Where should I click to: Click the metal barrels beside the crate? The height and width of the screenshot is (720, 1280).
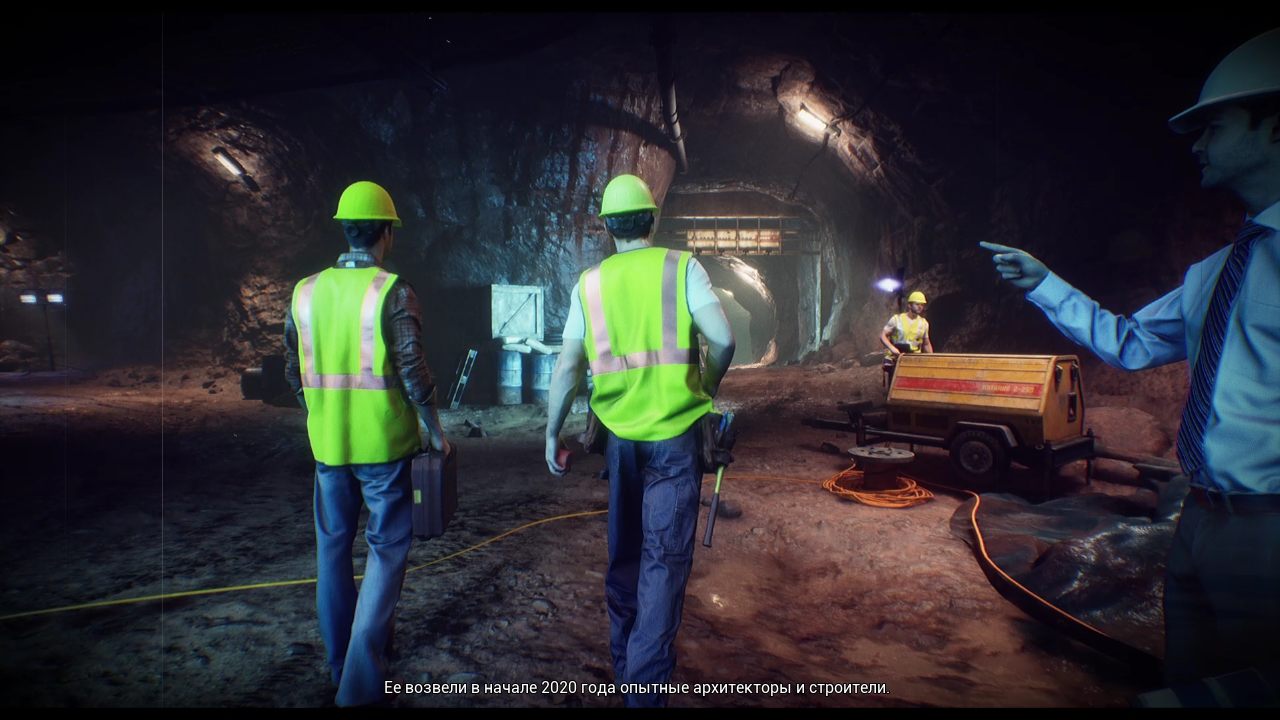525,375
